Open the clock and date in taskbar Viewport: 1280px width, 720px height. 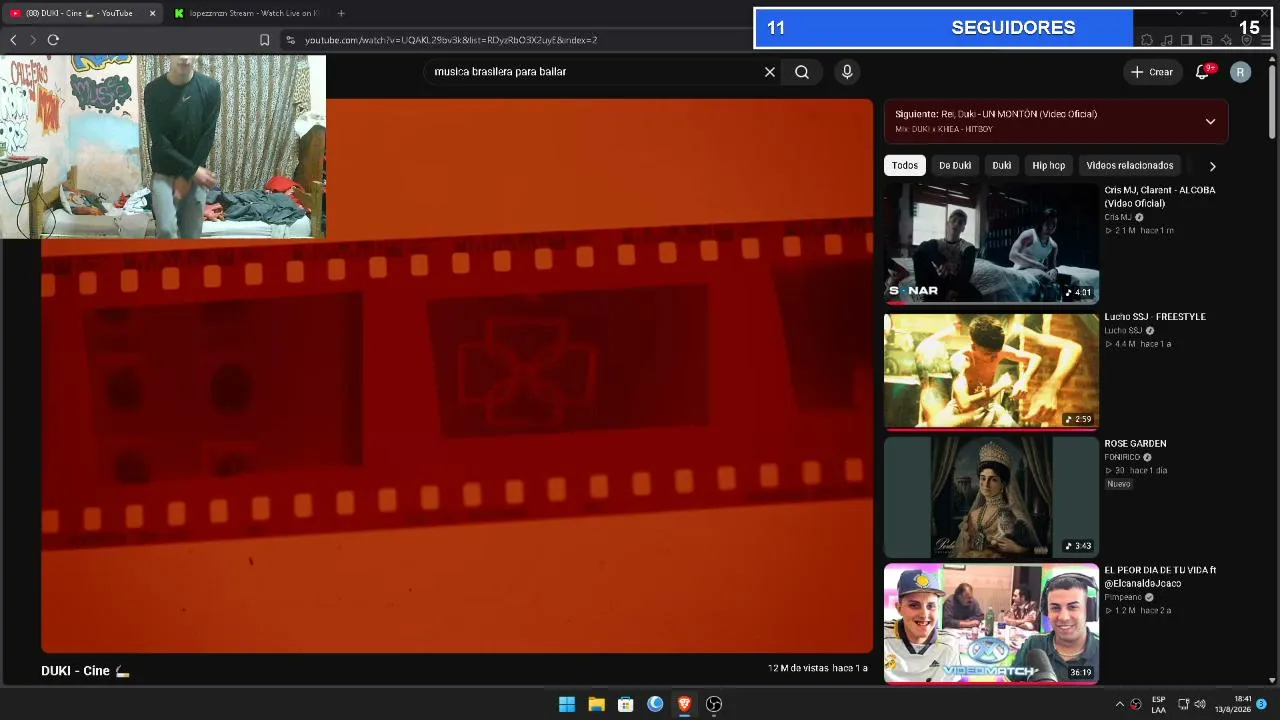coord(1233,704)
